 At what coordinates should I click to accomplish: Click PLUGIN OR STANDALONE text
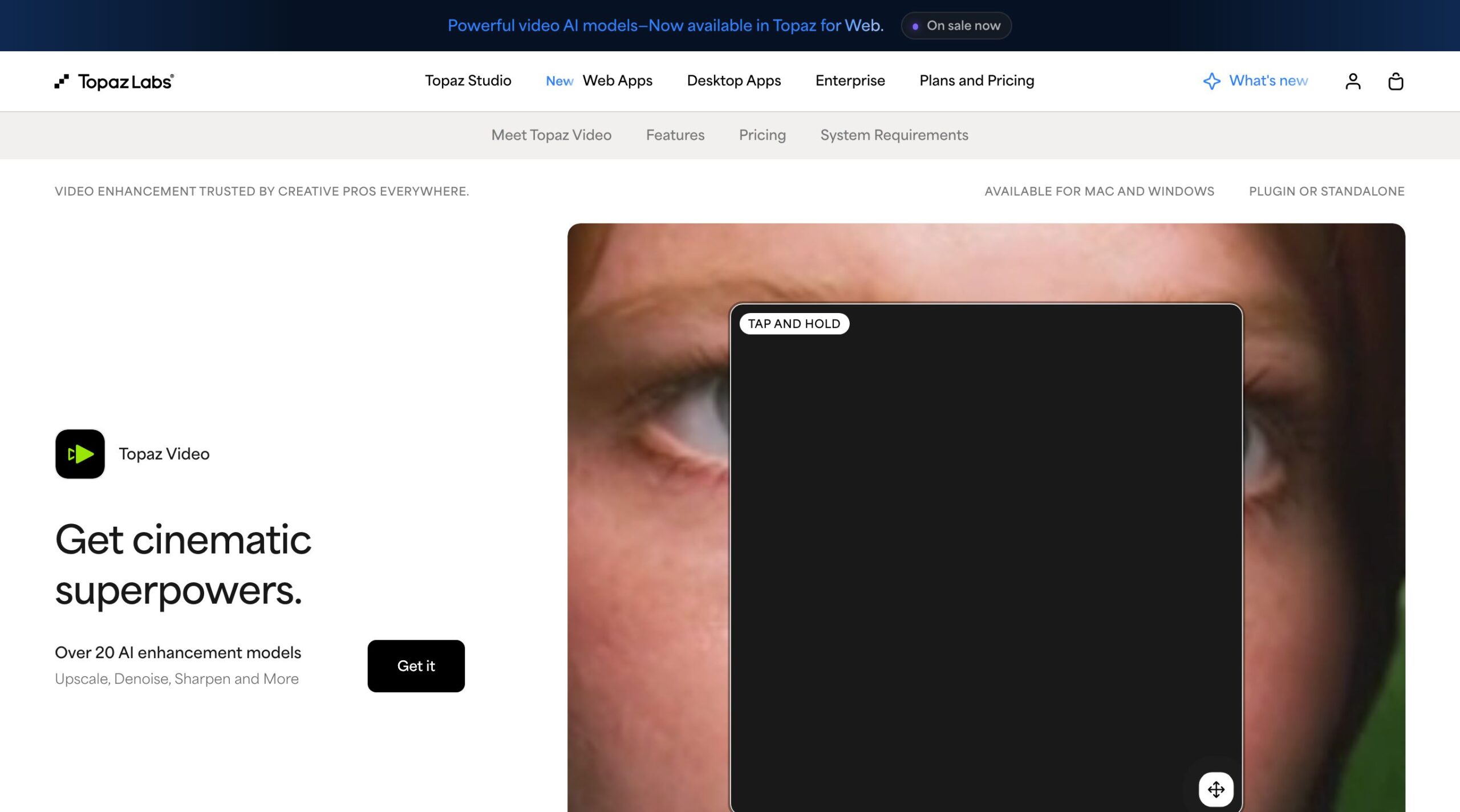(x=1327, y=191)
